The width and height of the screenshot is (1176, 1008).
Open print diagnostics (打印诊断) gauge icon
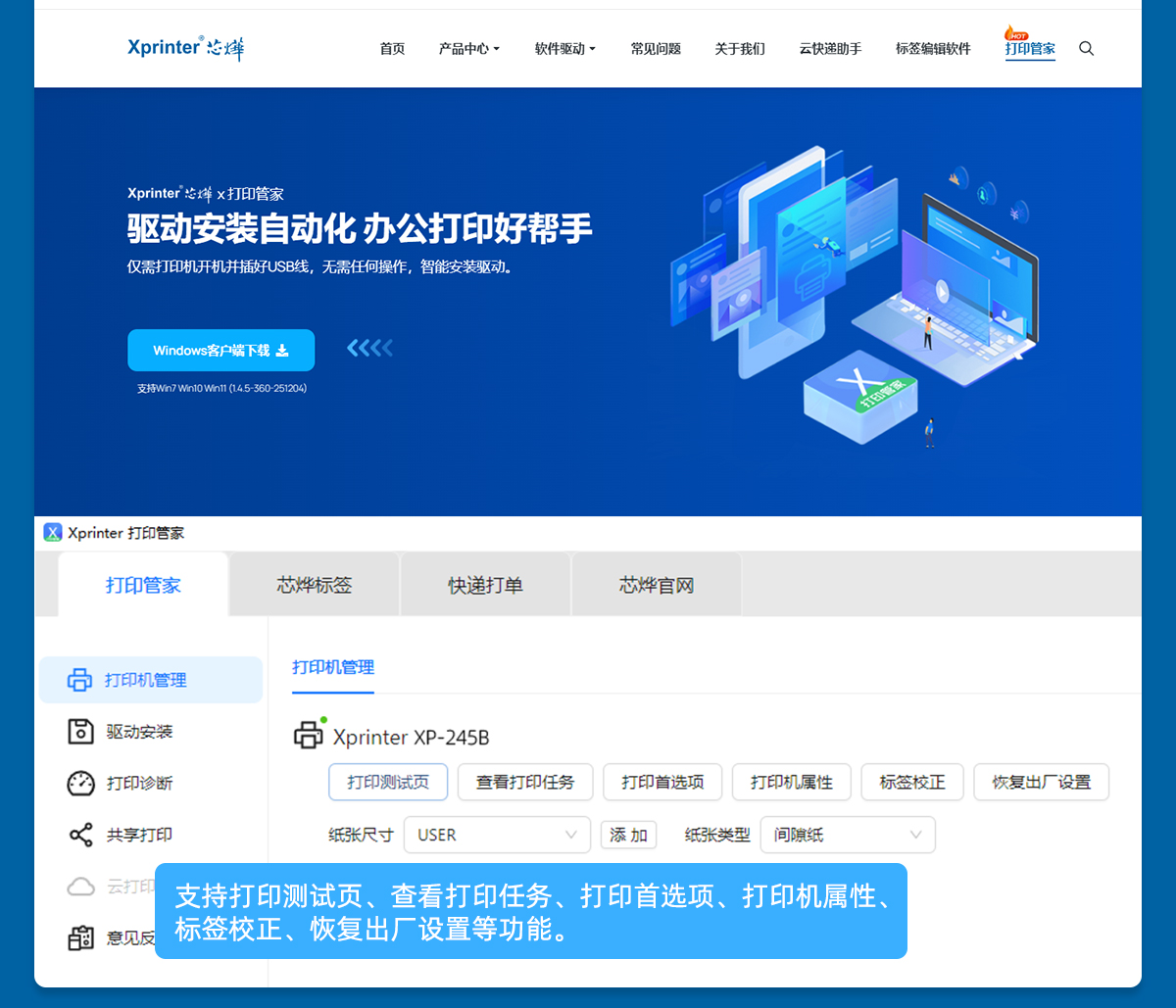(79, 784)
